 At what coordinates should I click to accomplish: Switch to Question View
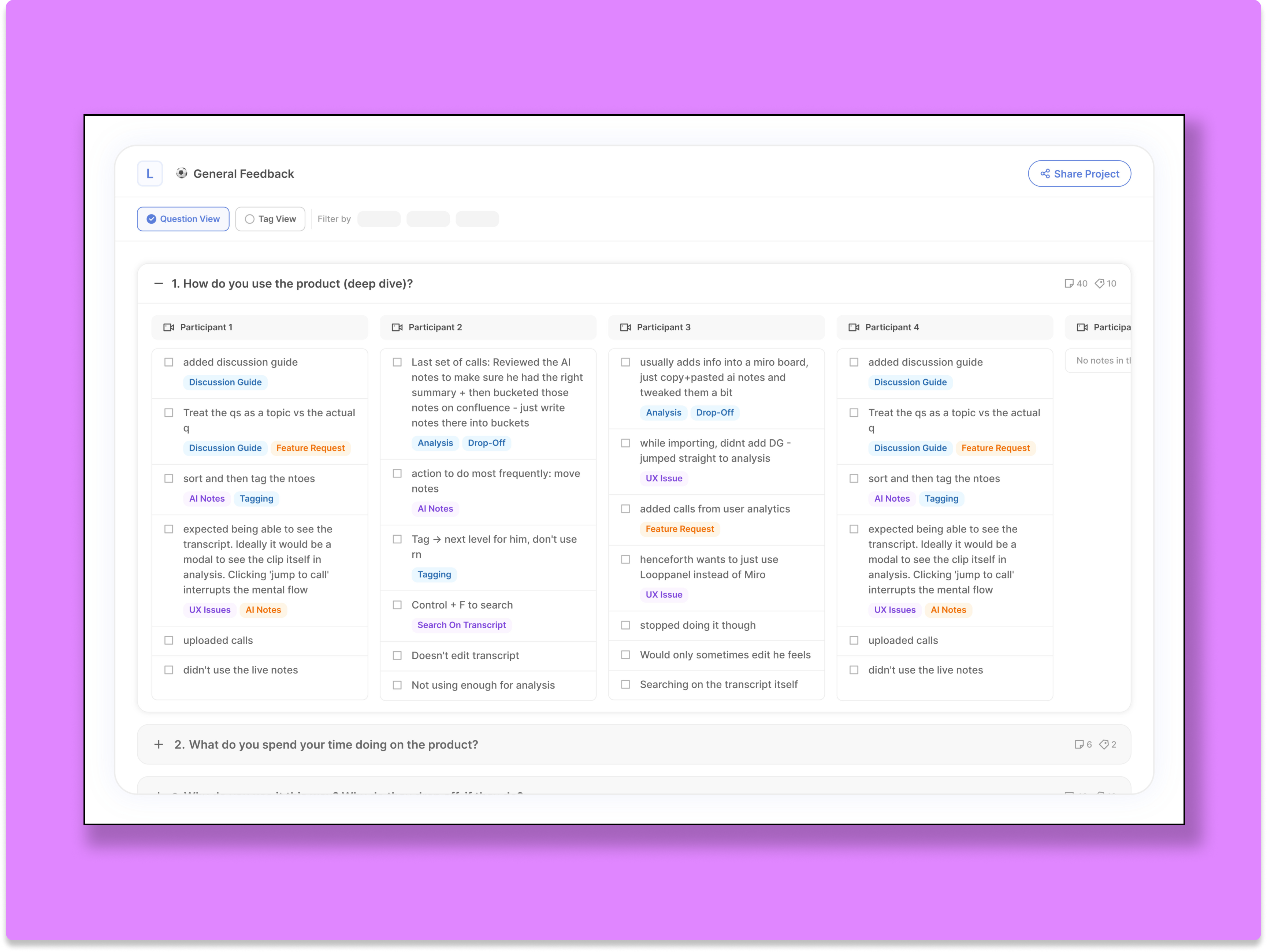pyautogui.click(x=183, y=219)
